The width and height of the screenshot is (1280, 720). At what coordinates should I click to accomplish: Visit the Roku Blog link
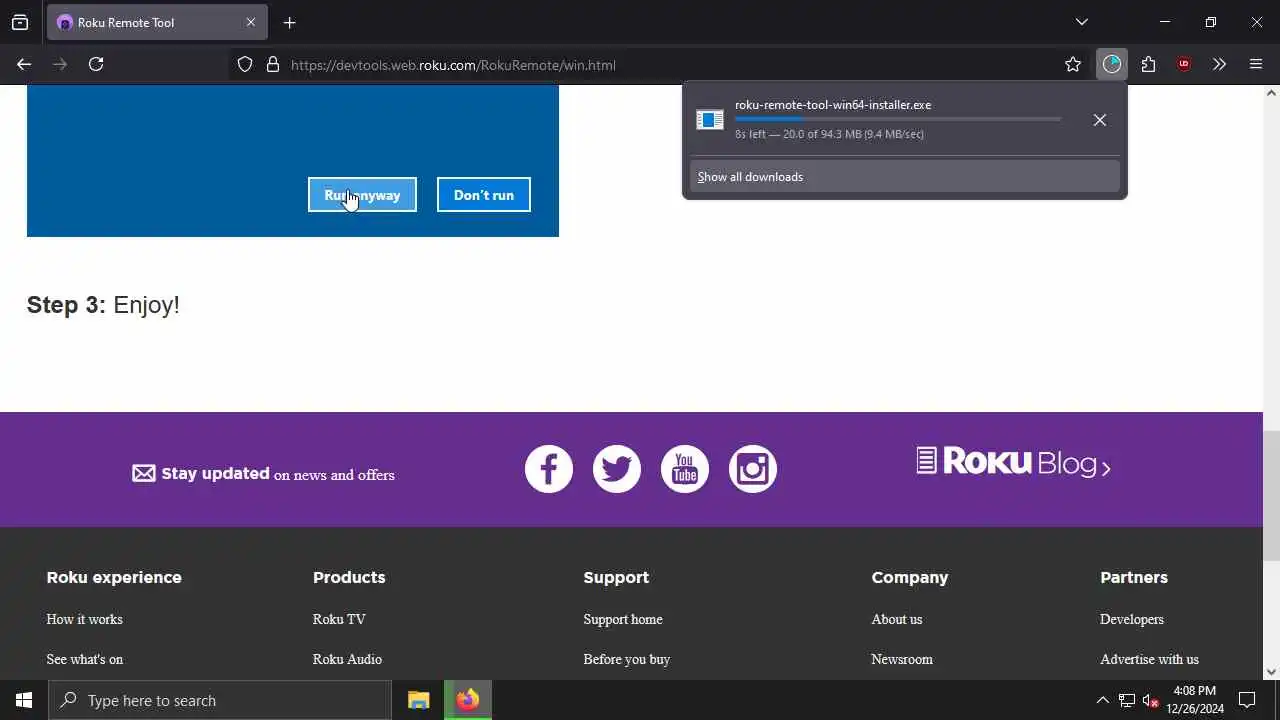tap(1013, 462)
